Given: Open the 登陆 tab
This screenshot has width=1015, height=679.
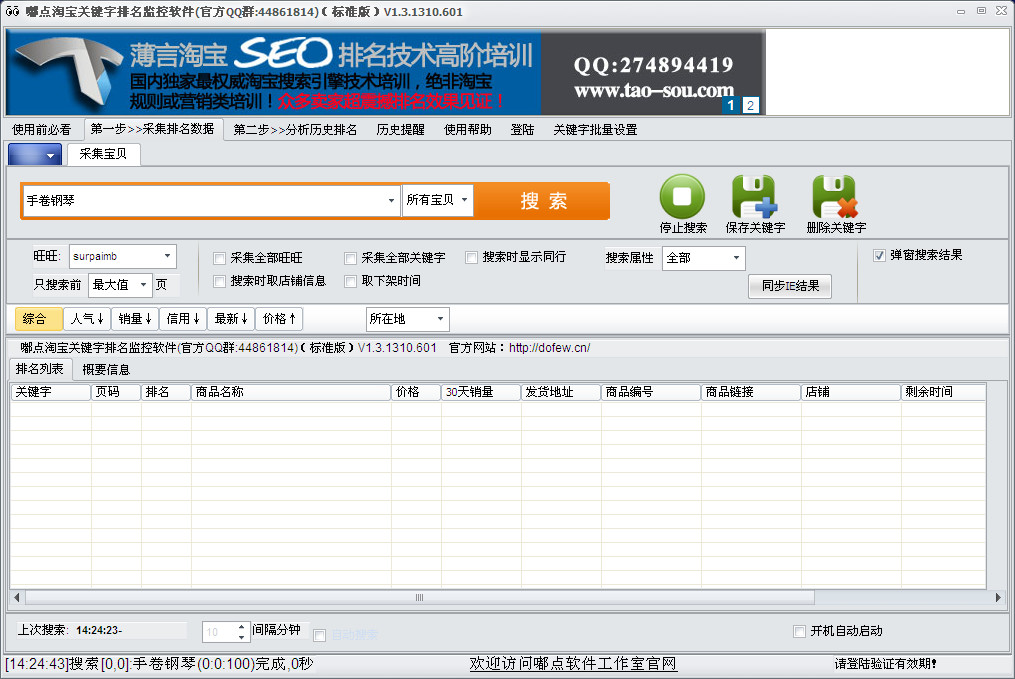Looking at the screenshot, I should [522, 129].
